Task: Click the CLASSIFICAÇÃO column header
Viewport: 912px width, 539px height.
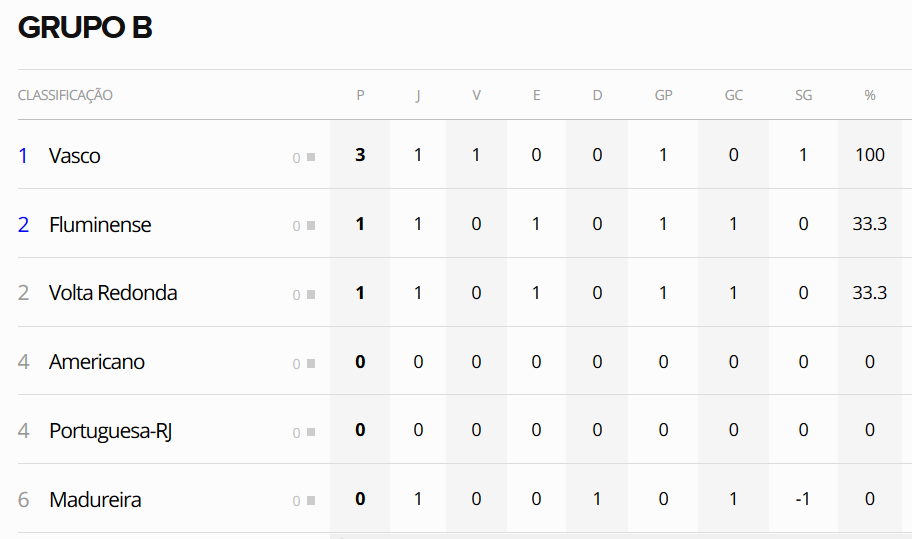Action: click(65, 96)
